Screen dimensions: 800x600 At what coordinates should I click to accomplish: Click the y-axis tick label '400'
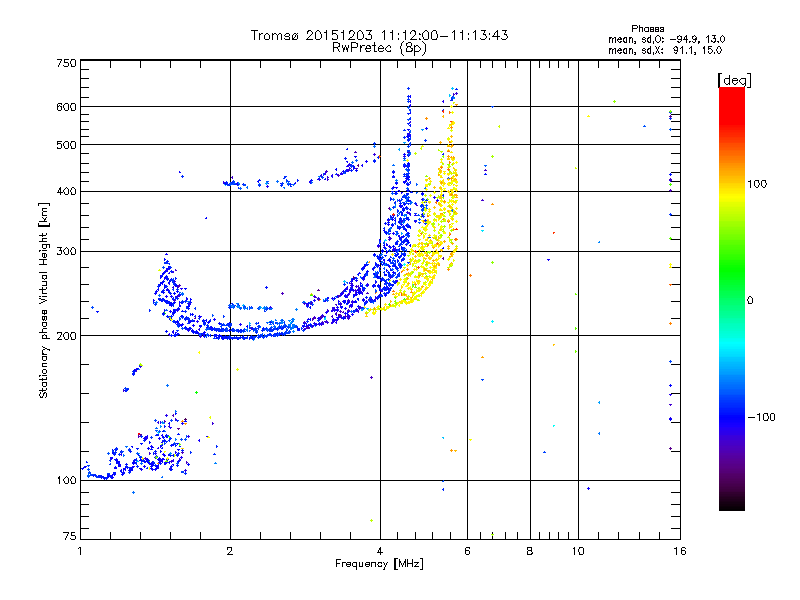pos(66,191)
